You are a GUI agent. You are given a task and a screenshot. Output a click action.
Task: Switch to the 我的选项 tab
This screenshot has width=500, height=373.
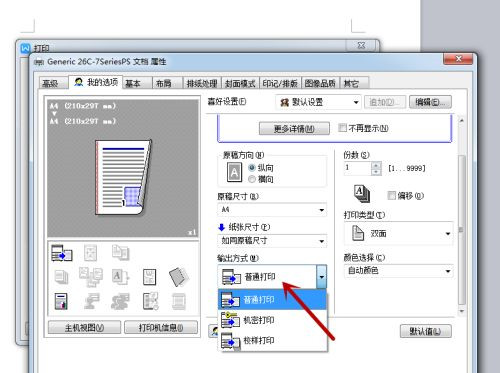click(96, 82)
